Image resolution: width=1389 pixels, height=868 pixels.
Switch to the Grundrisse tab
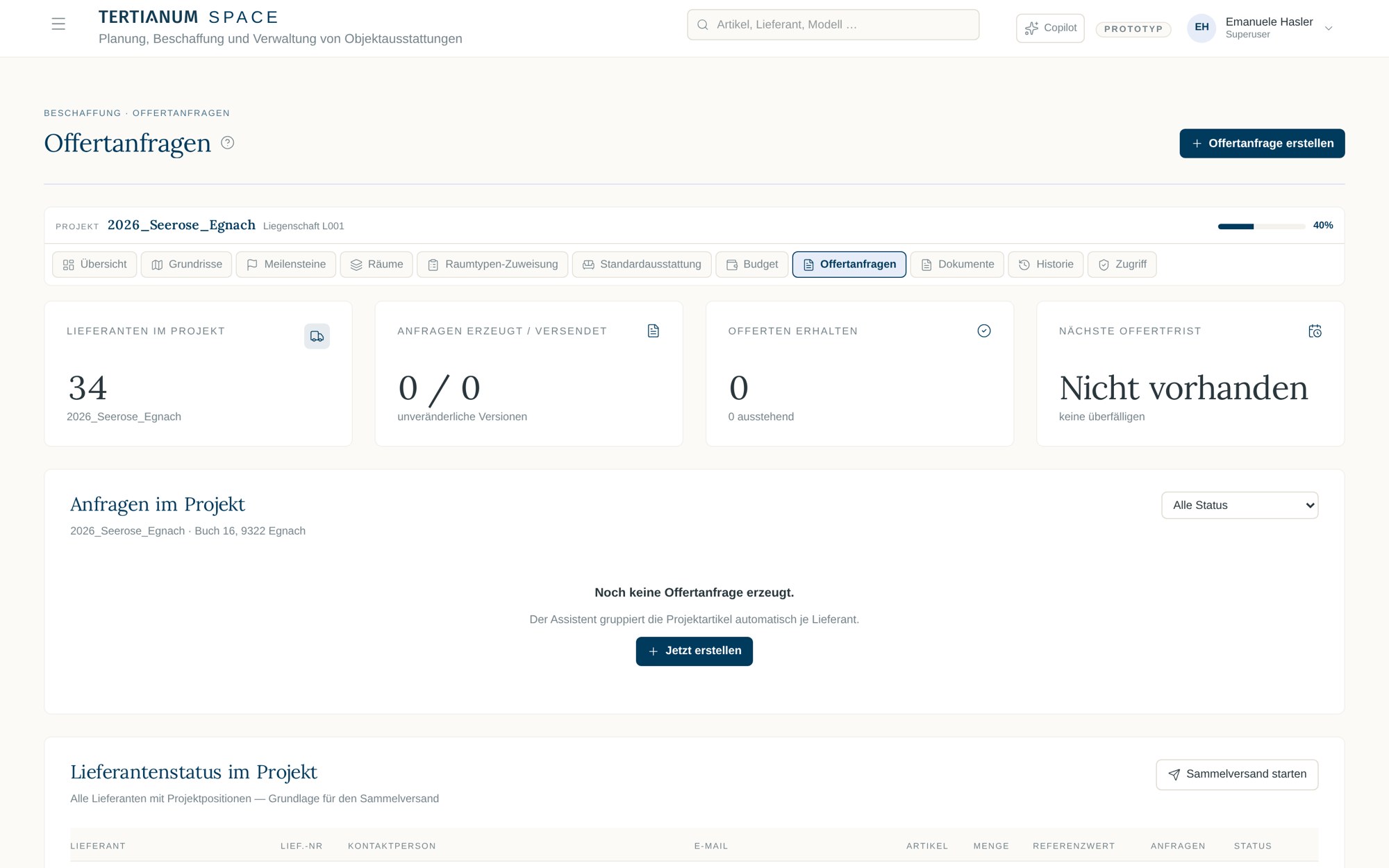point(186,265)
